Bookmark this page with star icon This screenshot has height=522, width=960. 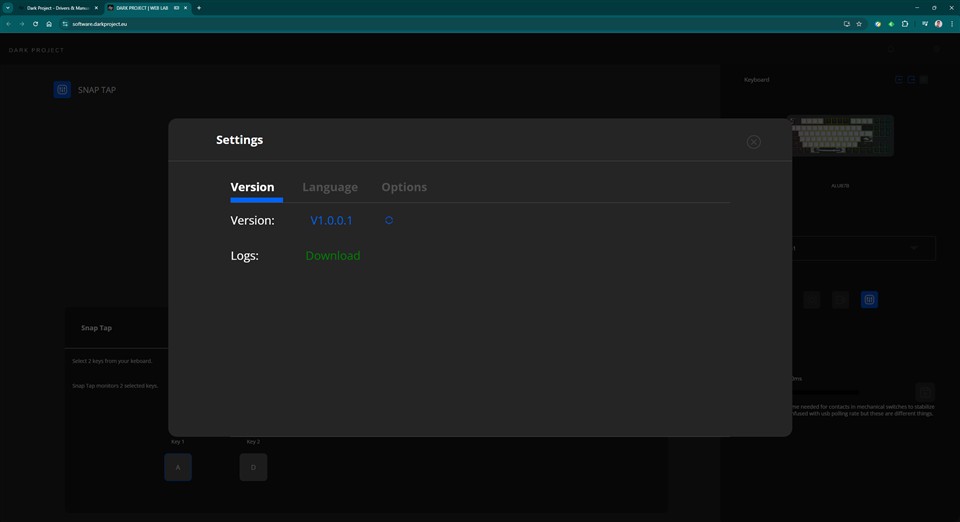(x=859, y=24)
